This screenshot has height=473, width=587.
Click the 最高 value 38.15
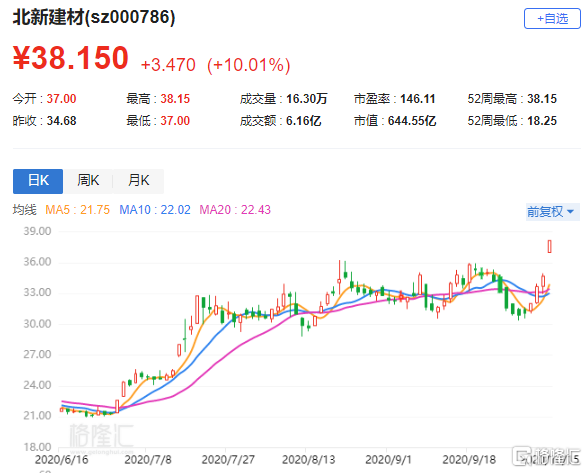[x=175, y=99]
